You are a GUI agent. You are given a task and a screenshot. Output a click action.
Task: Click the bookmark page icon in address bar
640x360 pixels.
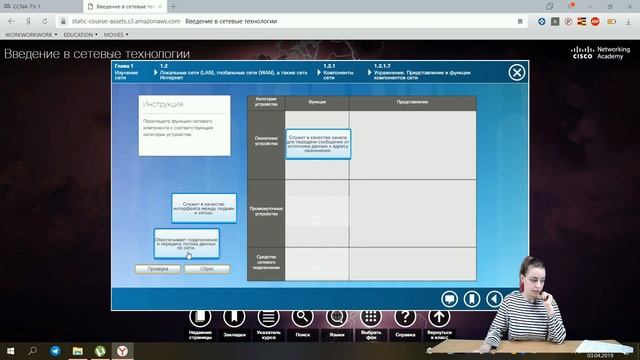520,21
